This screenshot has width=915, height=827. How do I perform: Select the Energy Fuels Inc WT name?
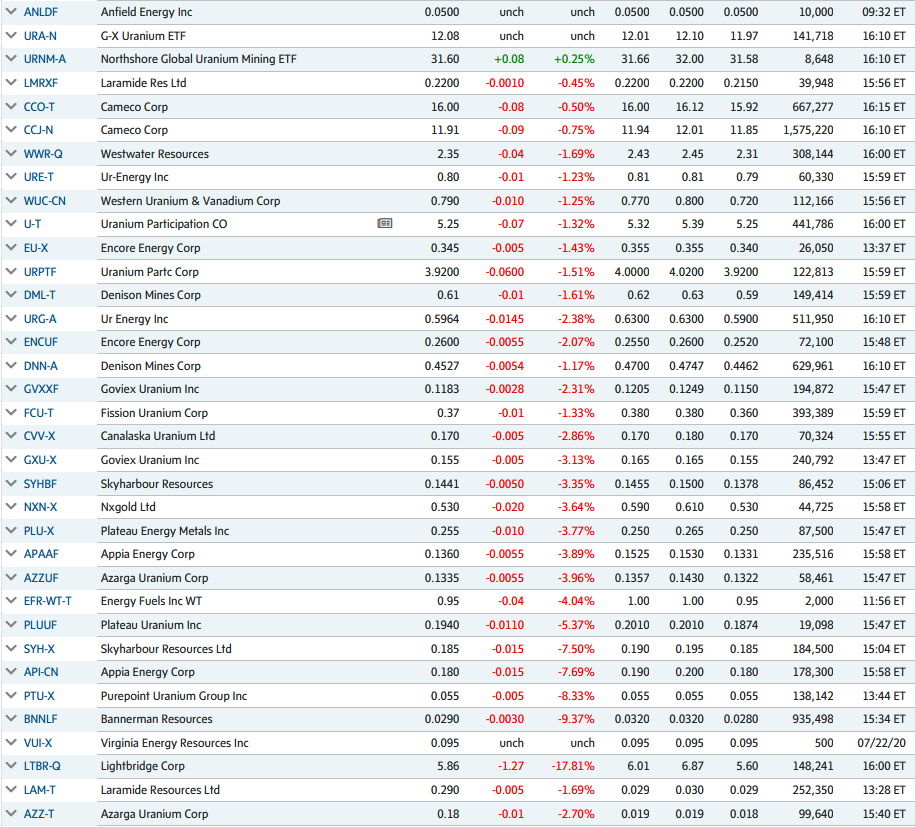click(x=152, y=601)
